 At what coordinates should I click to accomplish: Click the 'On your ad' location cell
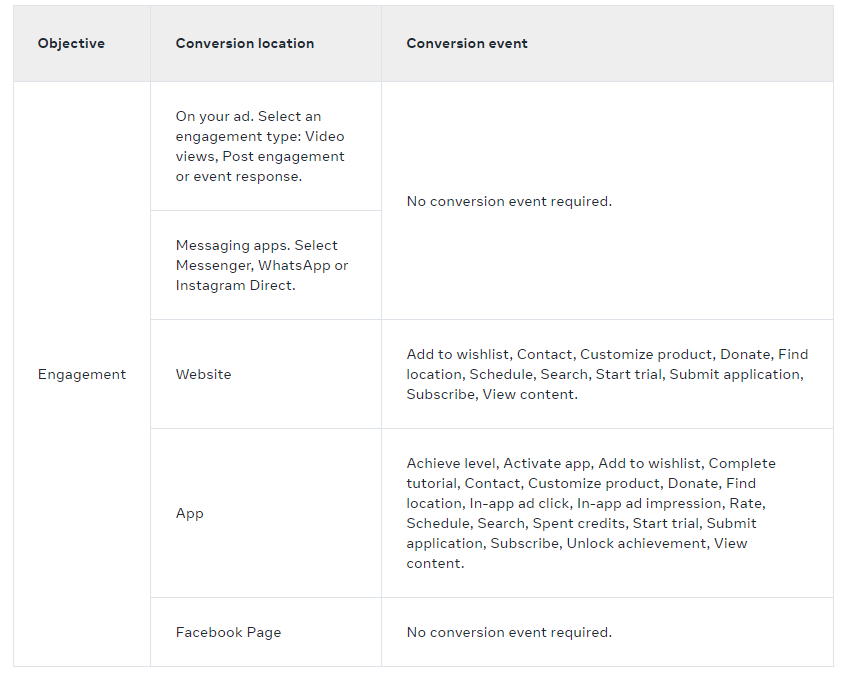266,146
